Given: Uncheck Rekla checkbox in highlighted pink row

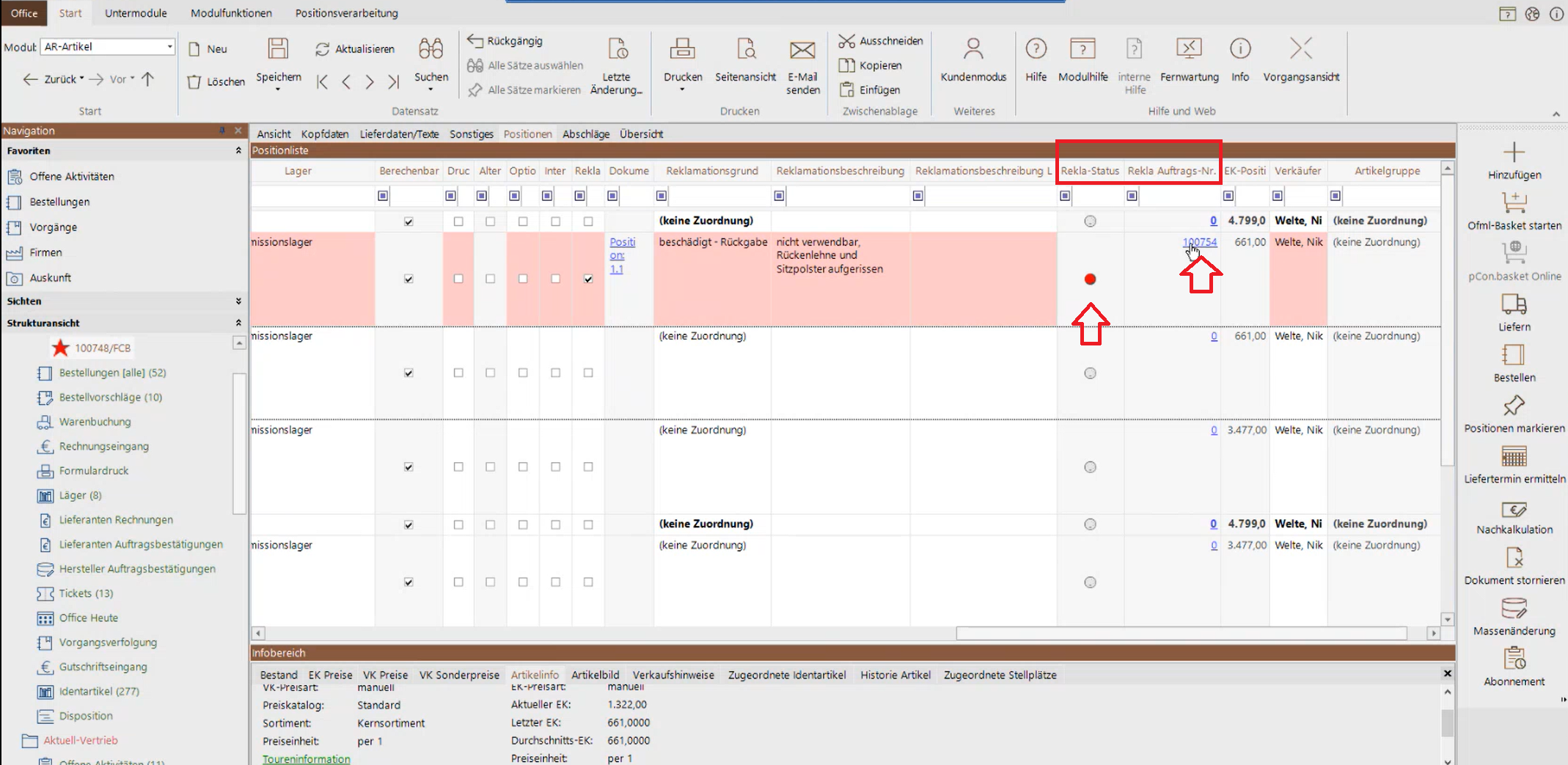Looking at the screenshot, I should [x=588, y=279].
